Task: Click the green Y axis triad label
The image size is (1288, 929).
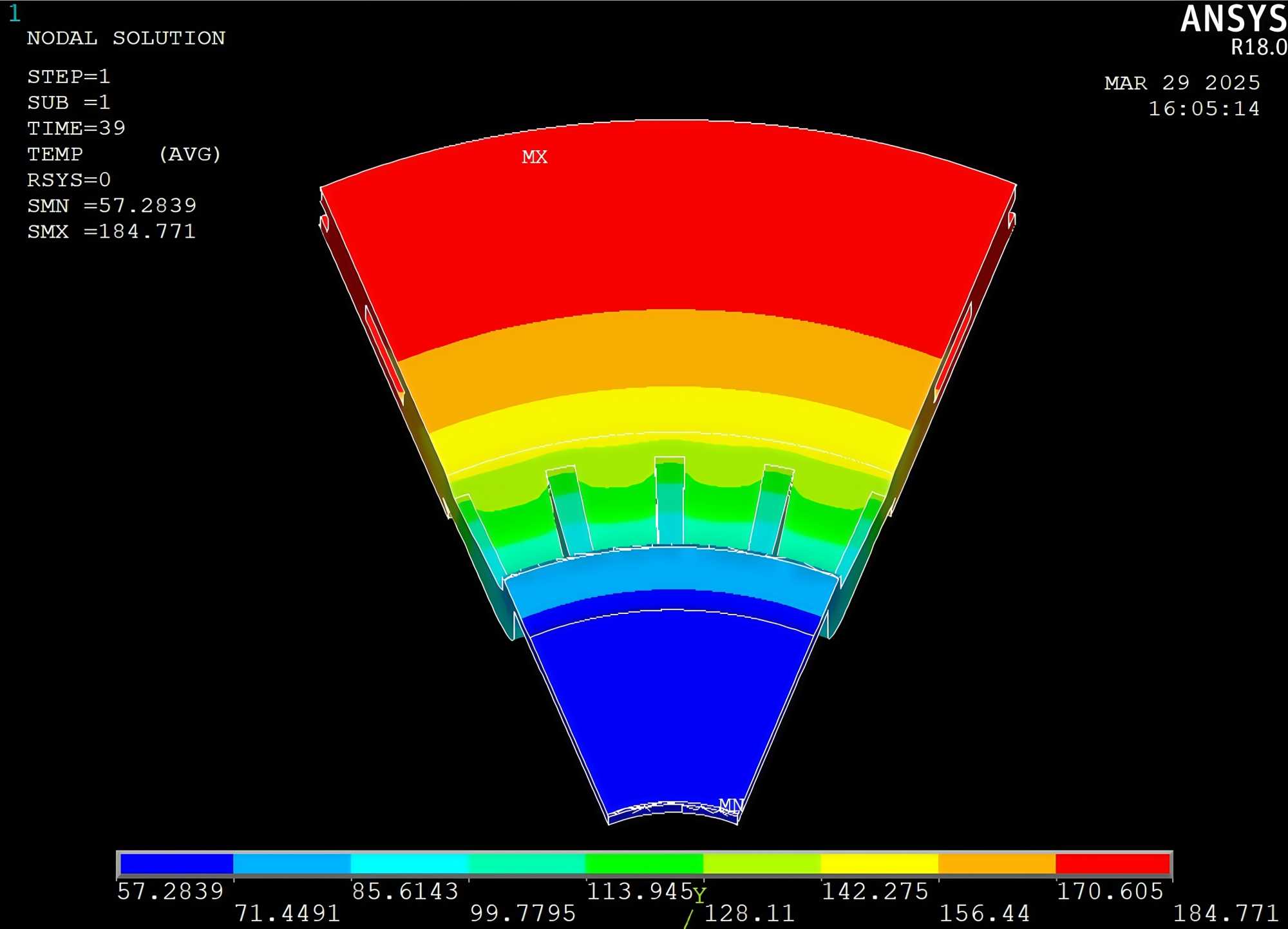Action: coord(699,895)
